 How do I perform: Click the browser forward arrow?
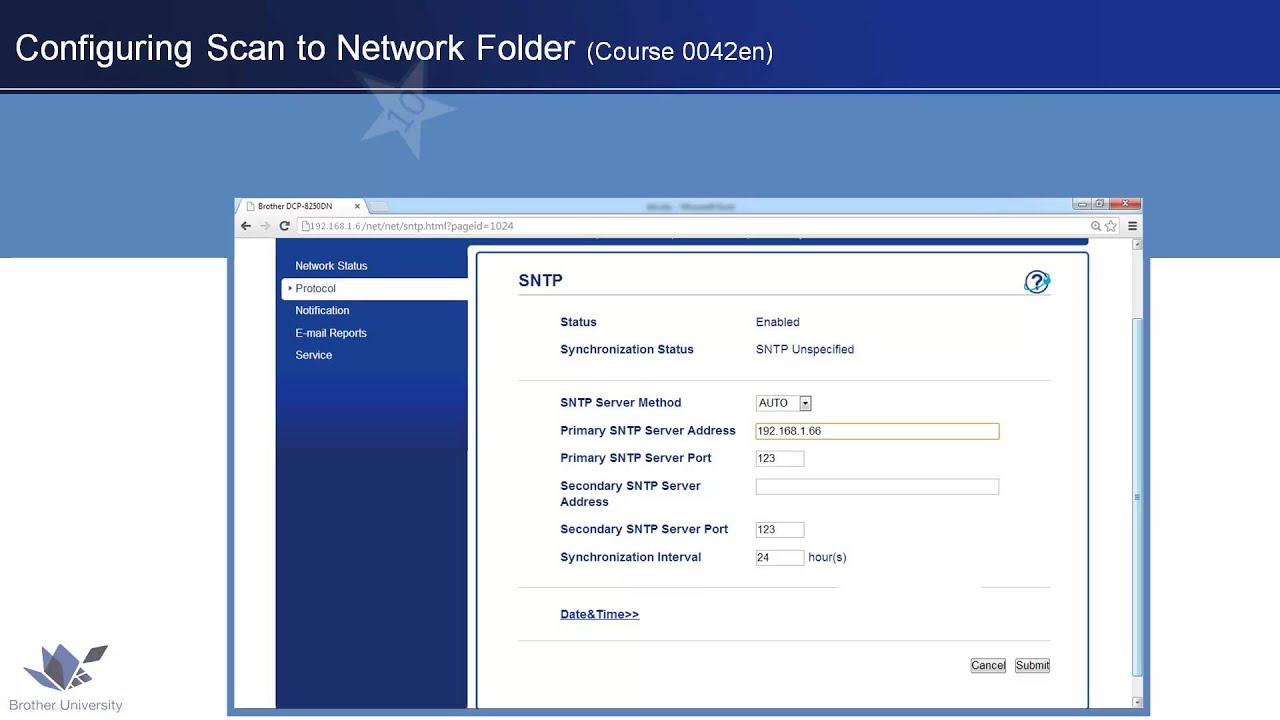(265, 226)
